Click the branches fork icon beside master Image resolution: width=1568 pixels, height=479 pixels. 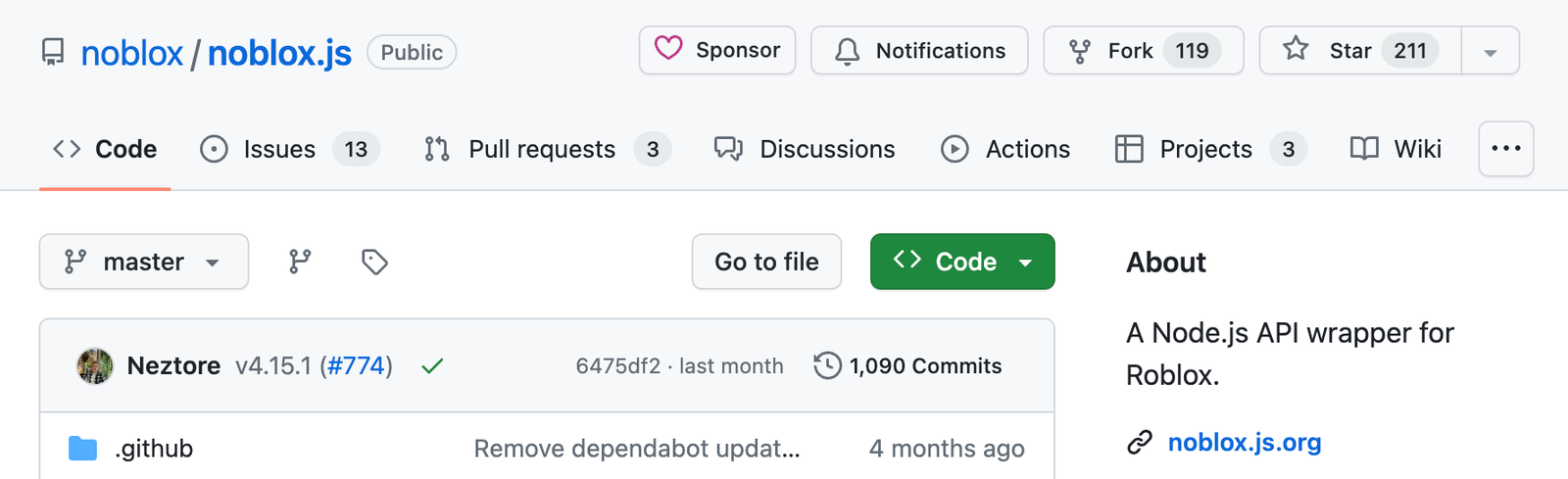tap(300, 262)
